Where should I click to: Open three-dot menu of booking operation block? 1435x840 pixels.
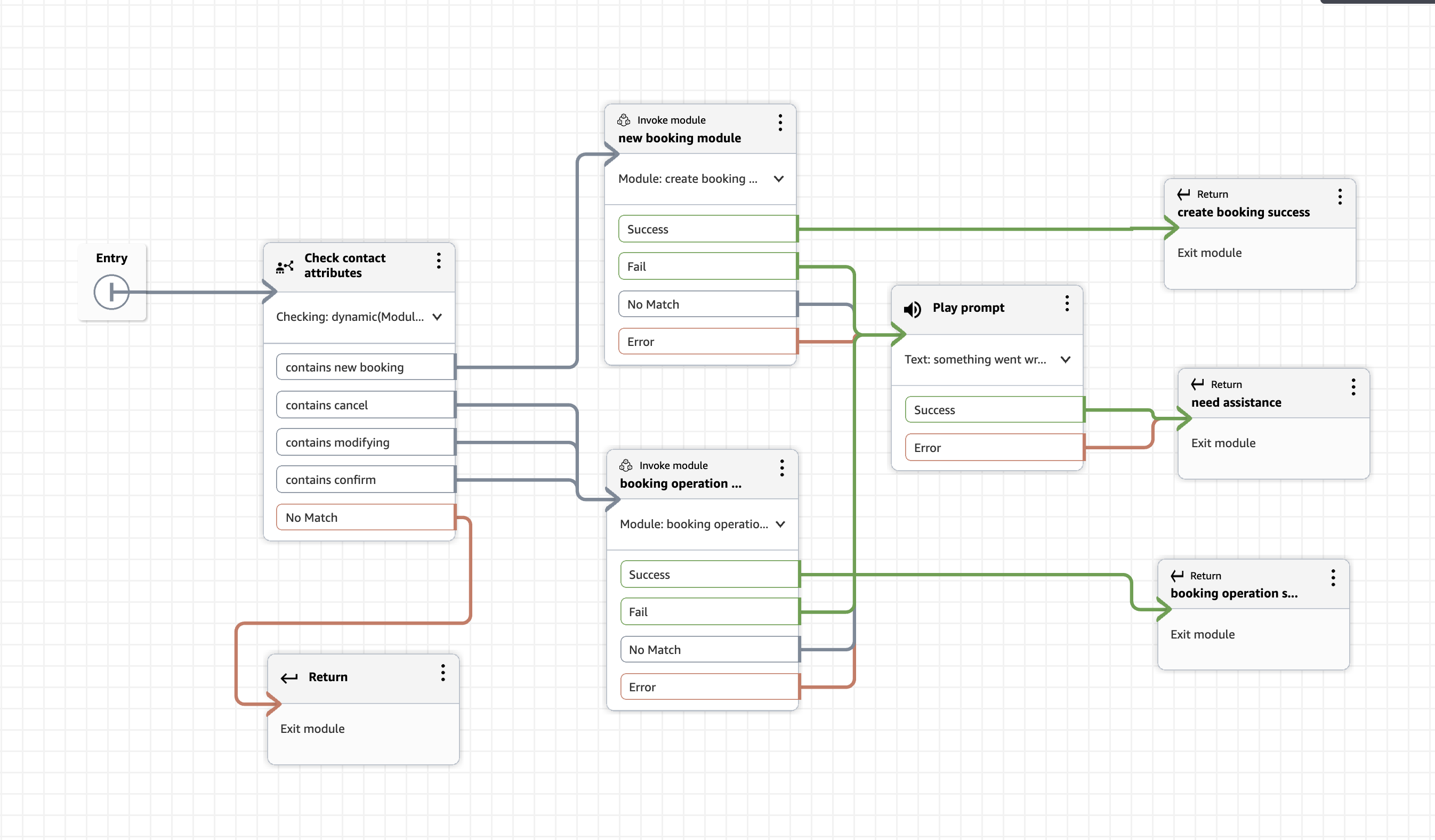coord(782,468)
